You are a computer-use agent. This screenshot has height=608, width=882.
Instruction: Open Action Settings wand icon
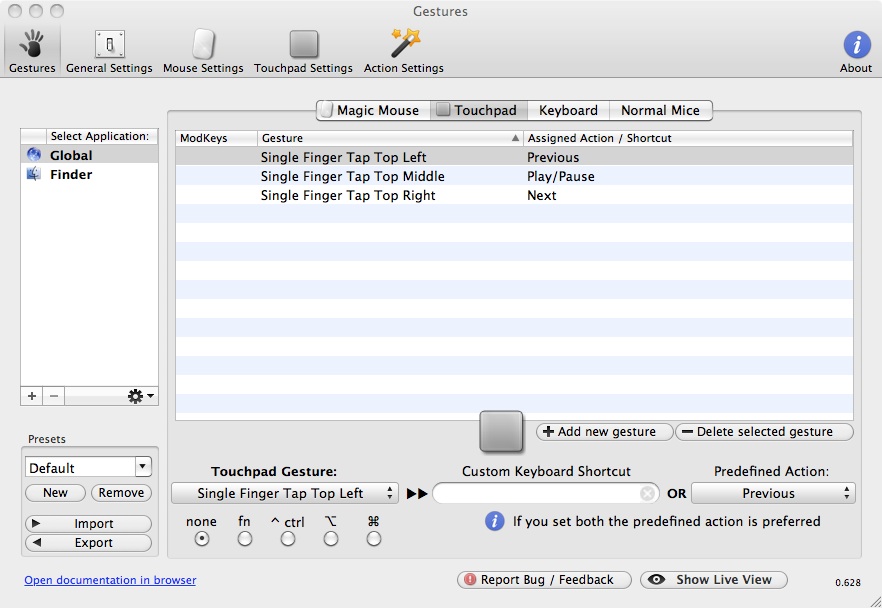pos(404,50)
